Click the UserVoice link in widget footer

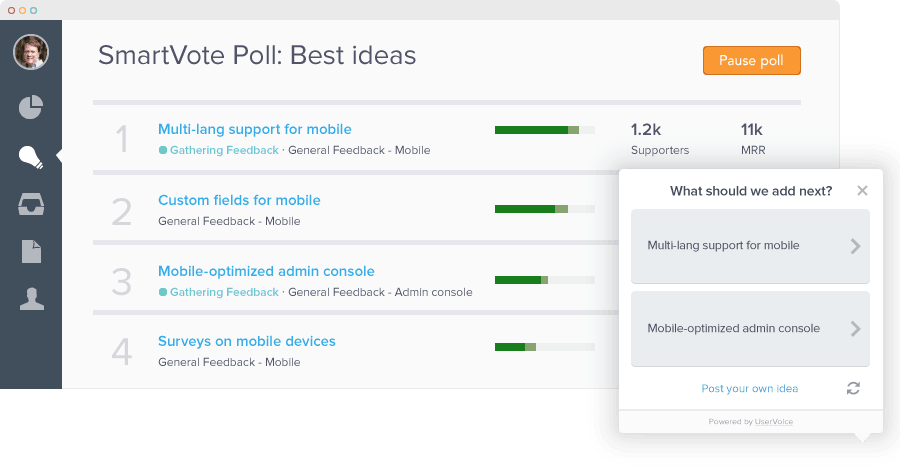(x=774, y=422)
